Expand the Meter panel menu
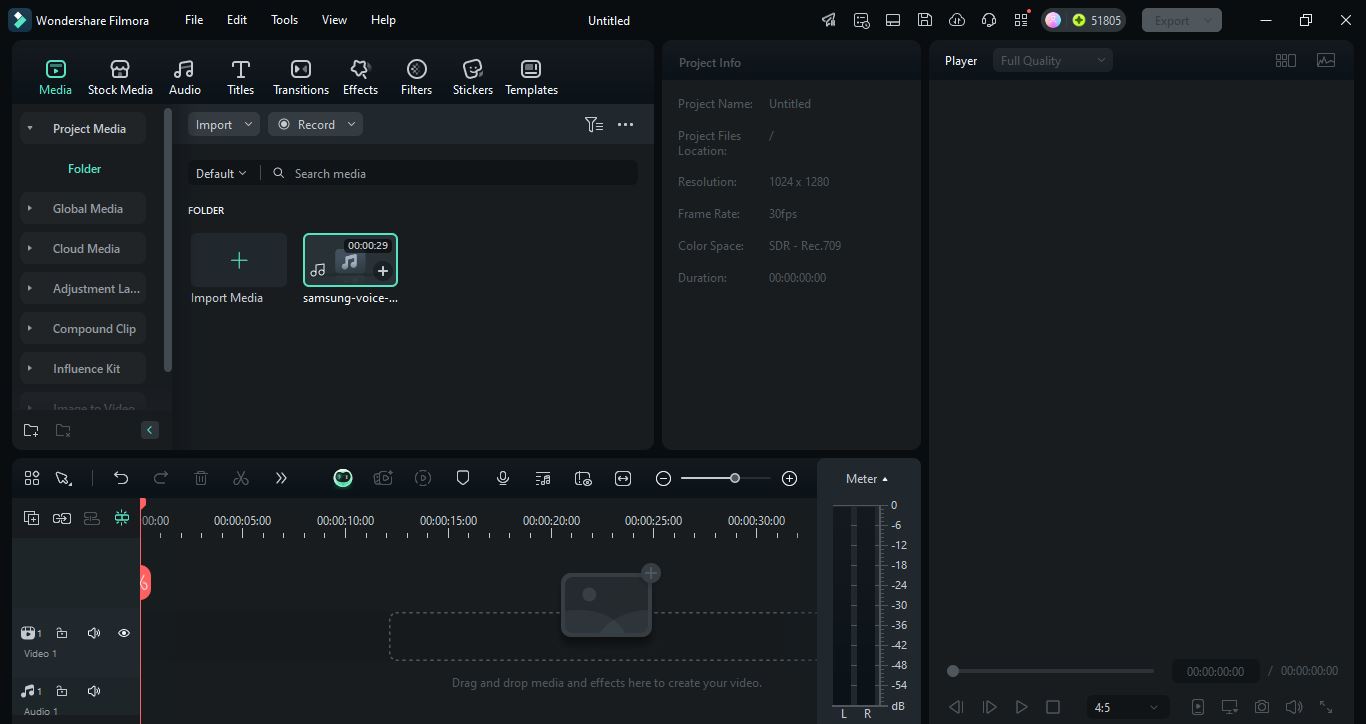This screenshot has width=1366, height=724. click(x=866, y=478)
